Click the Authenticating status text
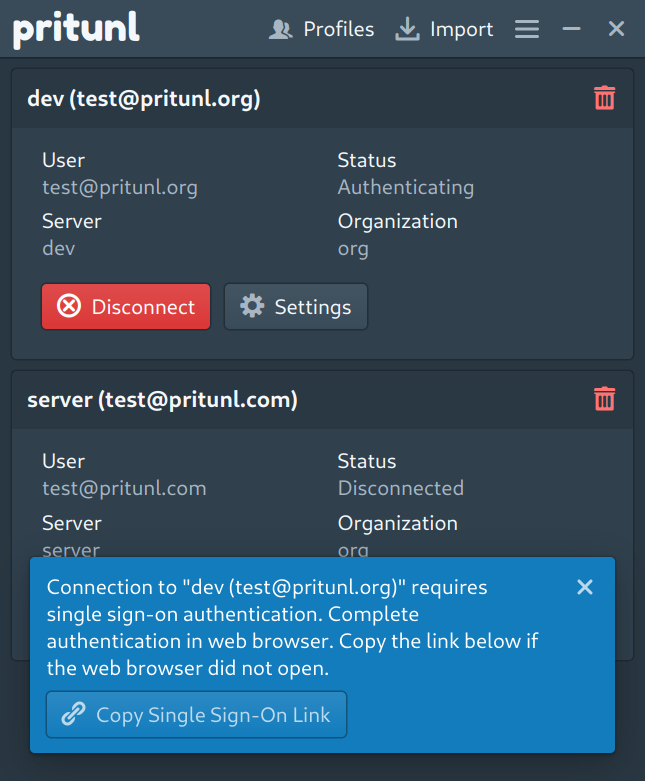The width and height of the screenshot is (645, 781). (x=406, y=188)
